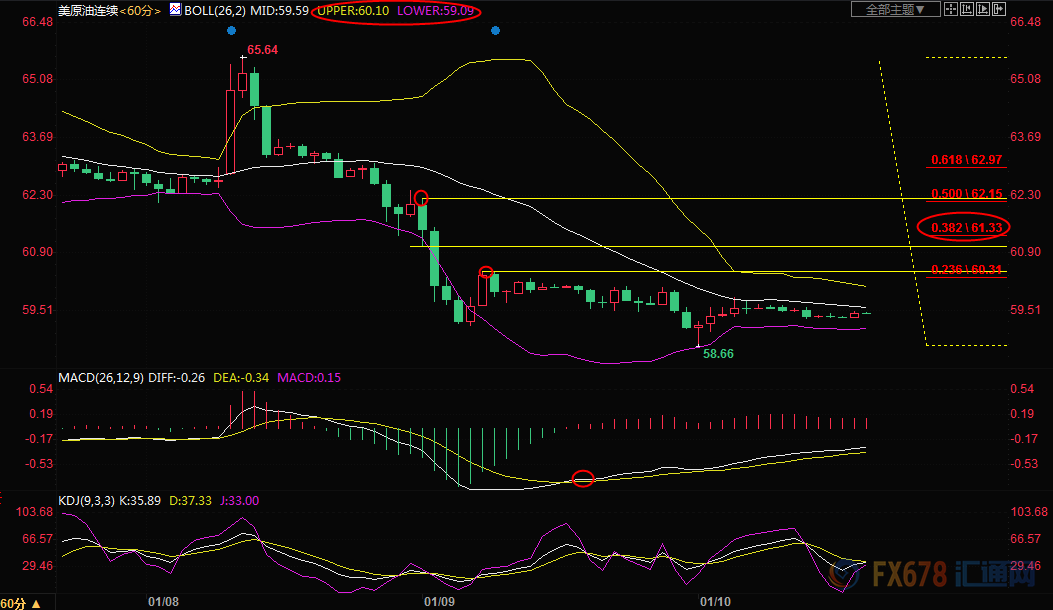Expand the 60分 period selector at bottom left
This screenshot has width=1053, height=610.
[20, 603]
